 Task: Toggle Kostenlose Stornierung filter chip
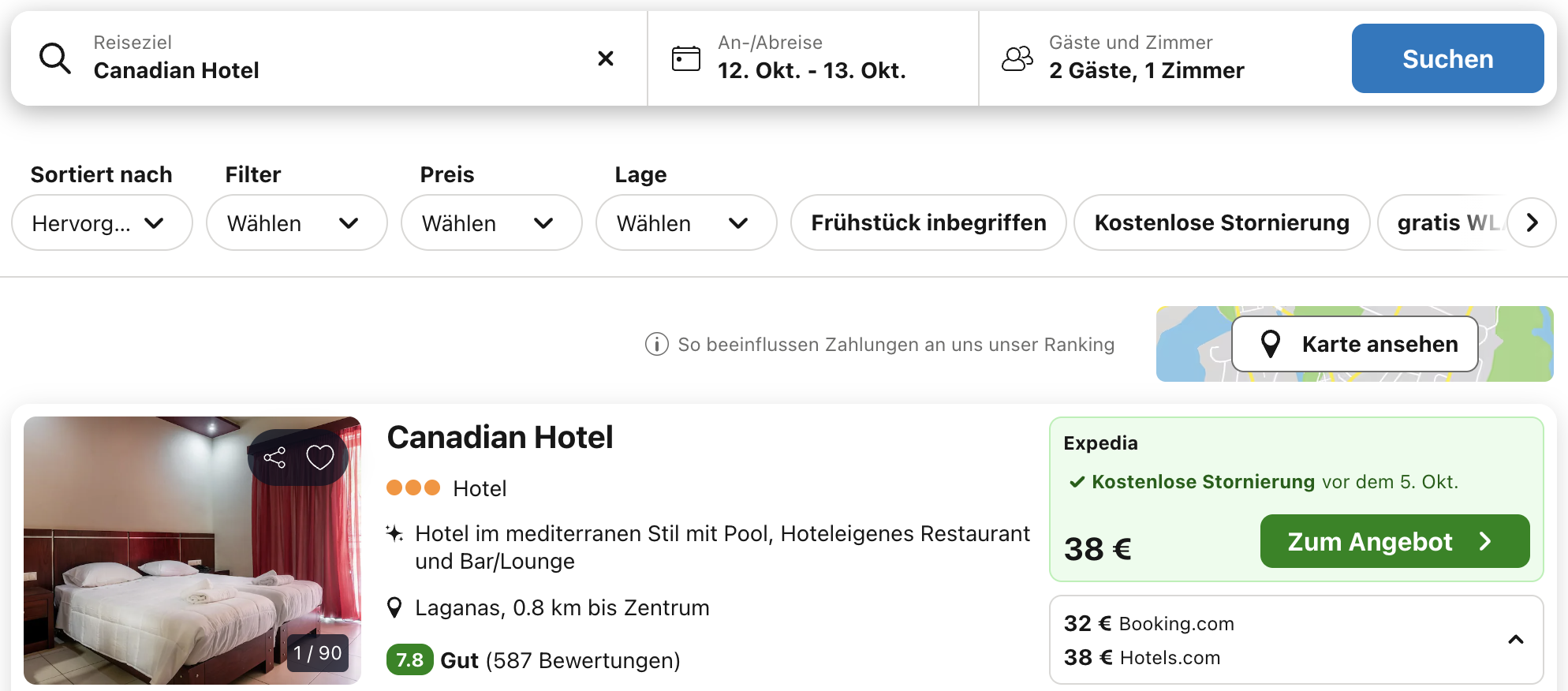[x=1222, y=223]
